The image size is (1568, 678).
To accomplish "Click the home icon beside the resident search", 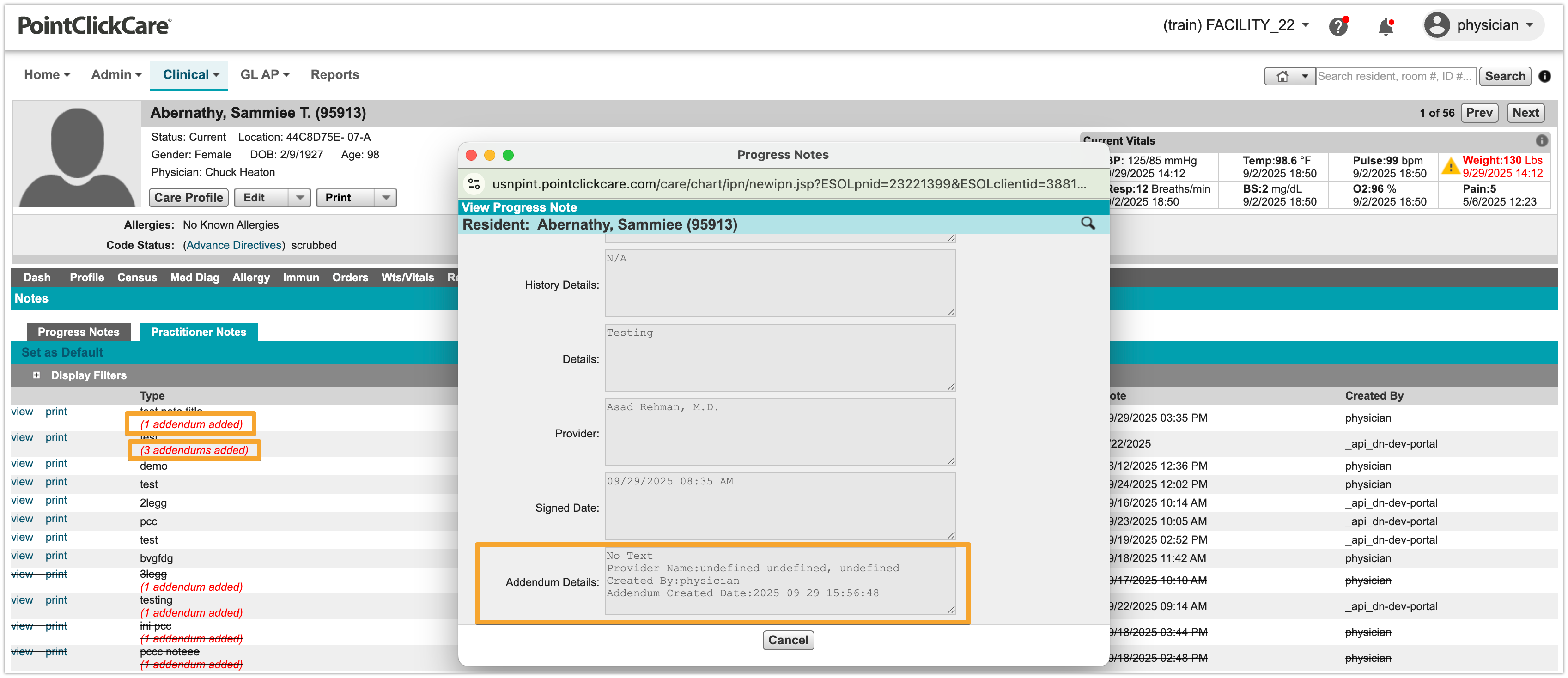I will click(x=1282, y=76).
